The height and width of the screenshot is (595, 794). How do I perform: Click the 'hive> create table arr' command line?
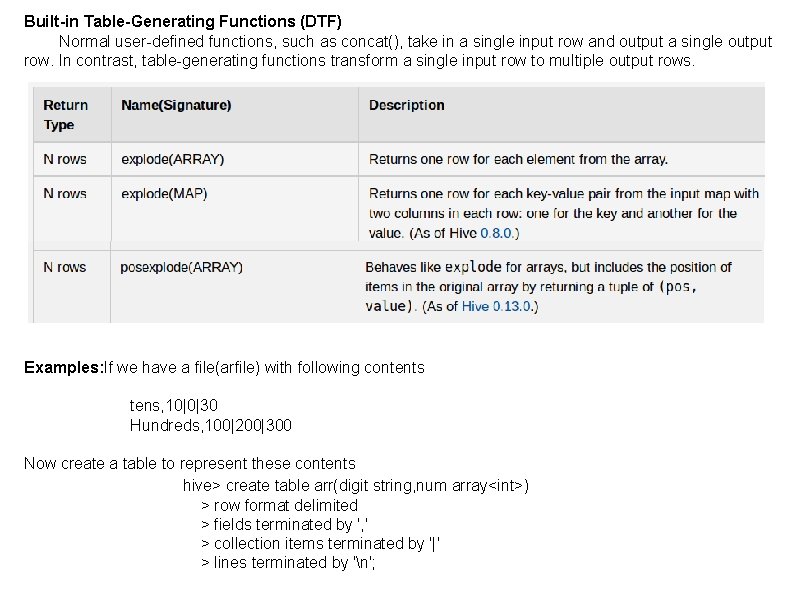(x=356, y=485)
